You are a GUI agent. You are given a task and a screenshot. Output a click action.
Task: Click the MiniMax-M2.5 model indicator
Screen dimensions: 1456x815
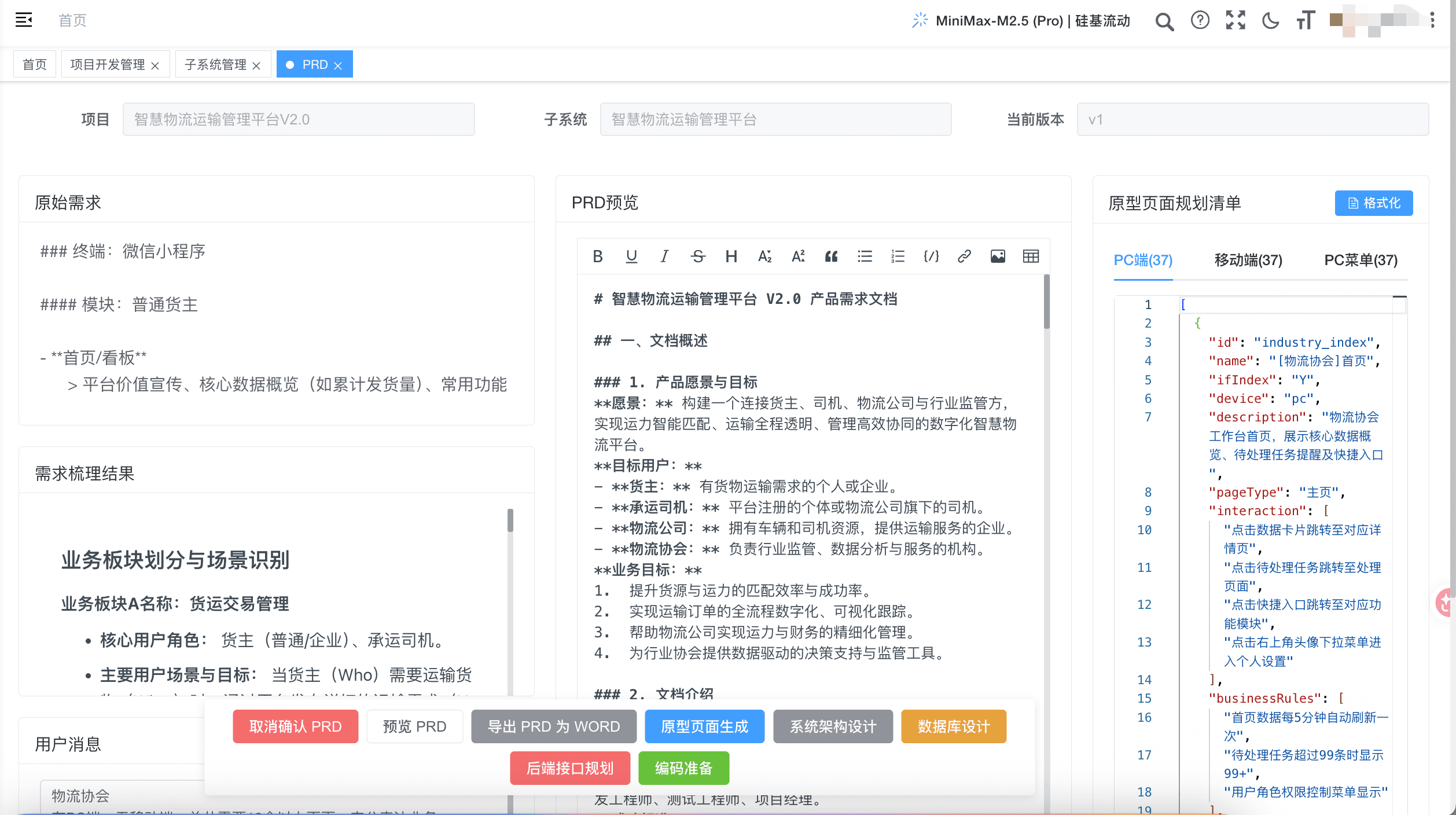1021,21
